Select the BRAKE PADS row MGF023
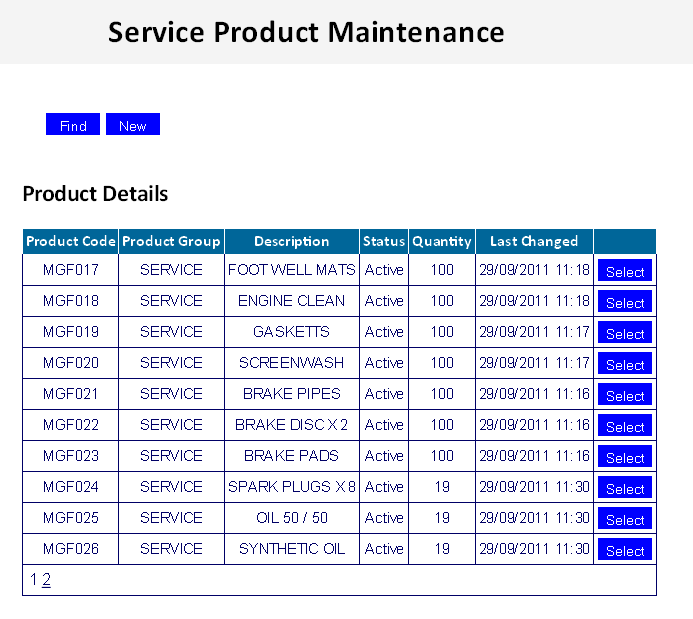The image size is (693, 619). coord(624,456)
